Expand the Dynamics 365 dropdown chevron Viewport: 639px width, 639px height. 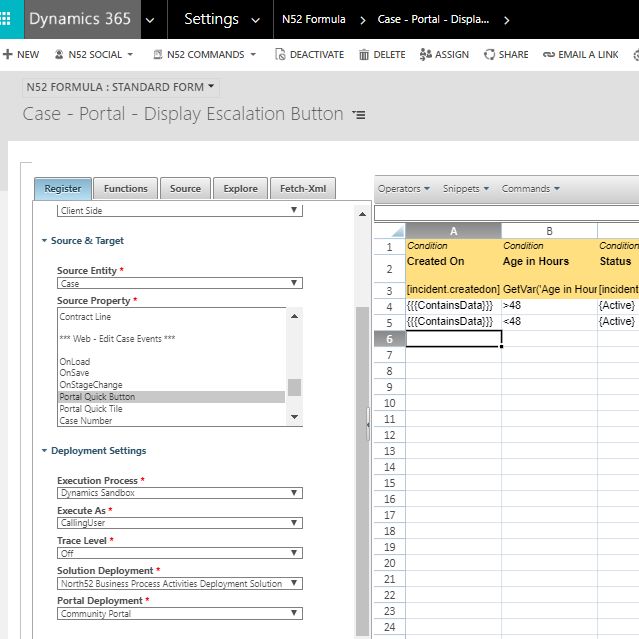tap(150, 20)
